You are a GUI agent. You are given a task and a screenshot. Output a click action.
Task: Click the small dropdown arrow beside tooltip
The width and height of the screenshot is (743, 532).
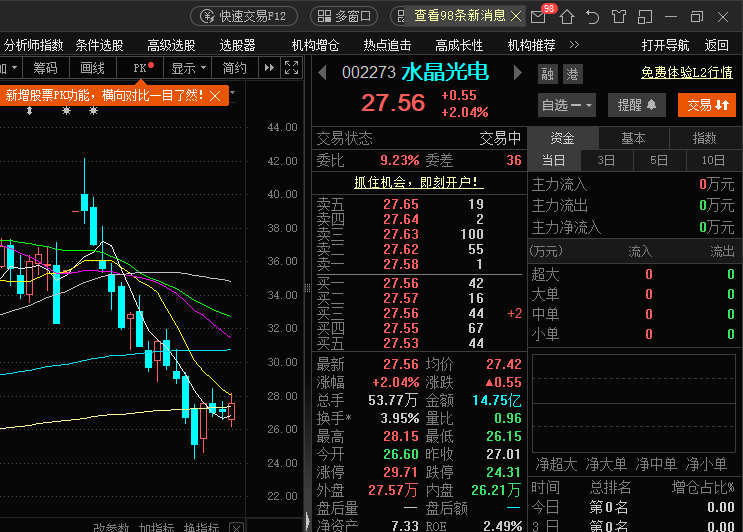coord(232,92)
